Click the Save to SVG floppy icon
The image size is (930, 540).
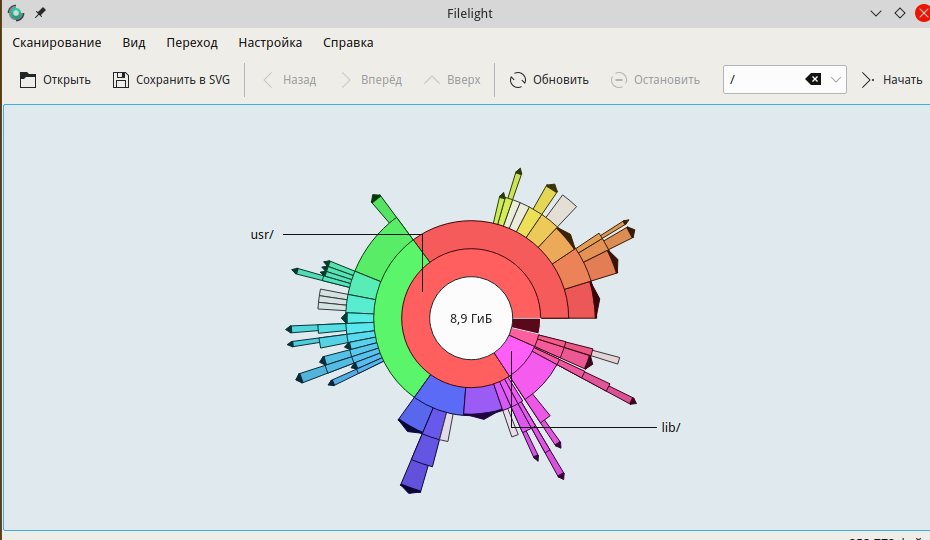[121, 80]
